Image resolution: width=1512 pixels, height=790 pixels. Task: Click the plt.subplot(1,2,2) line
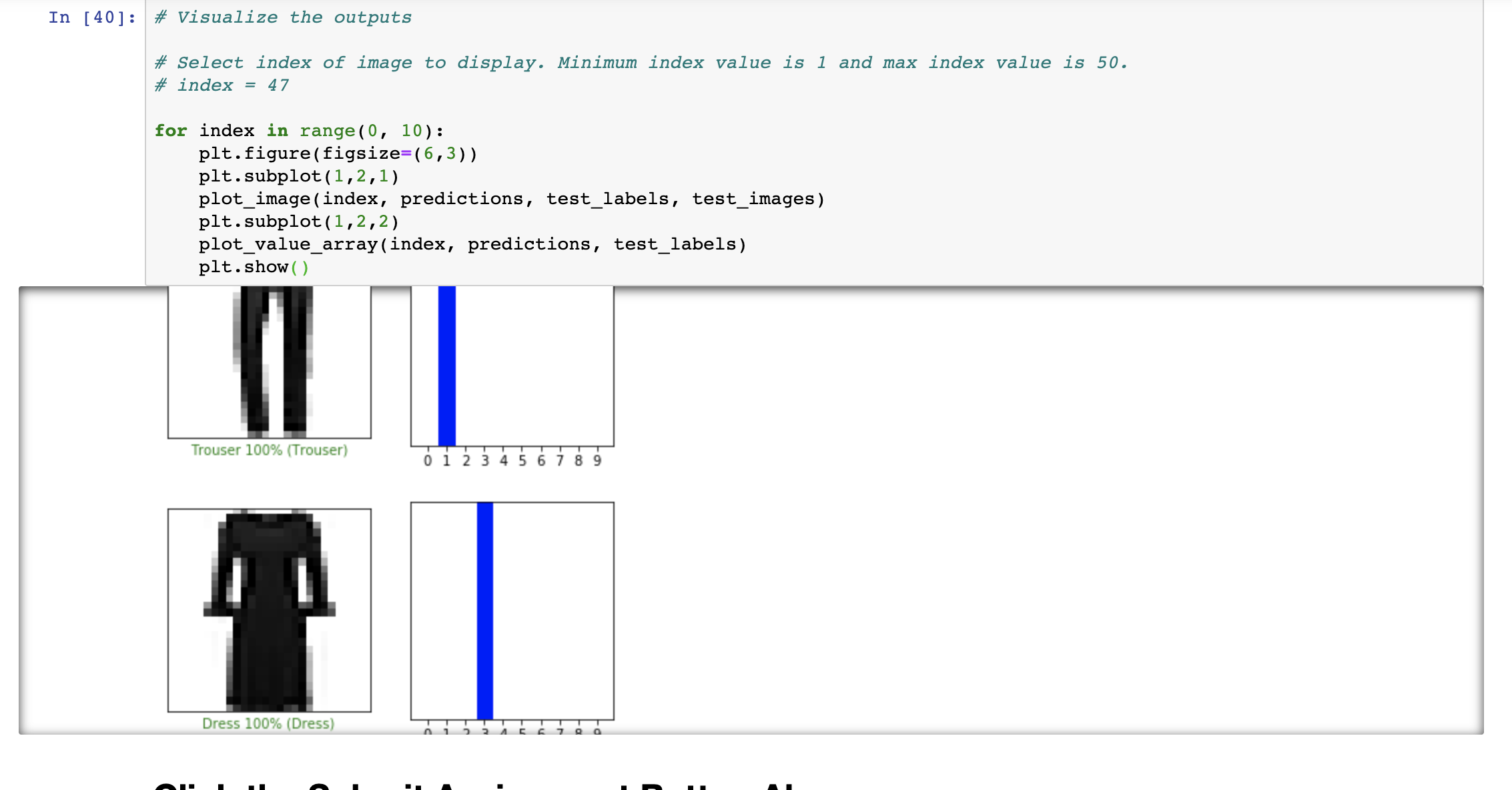299,222
